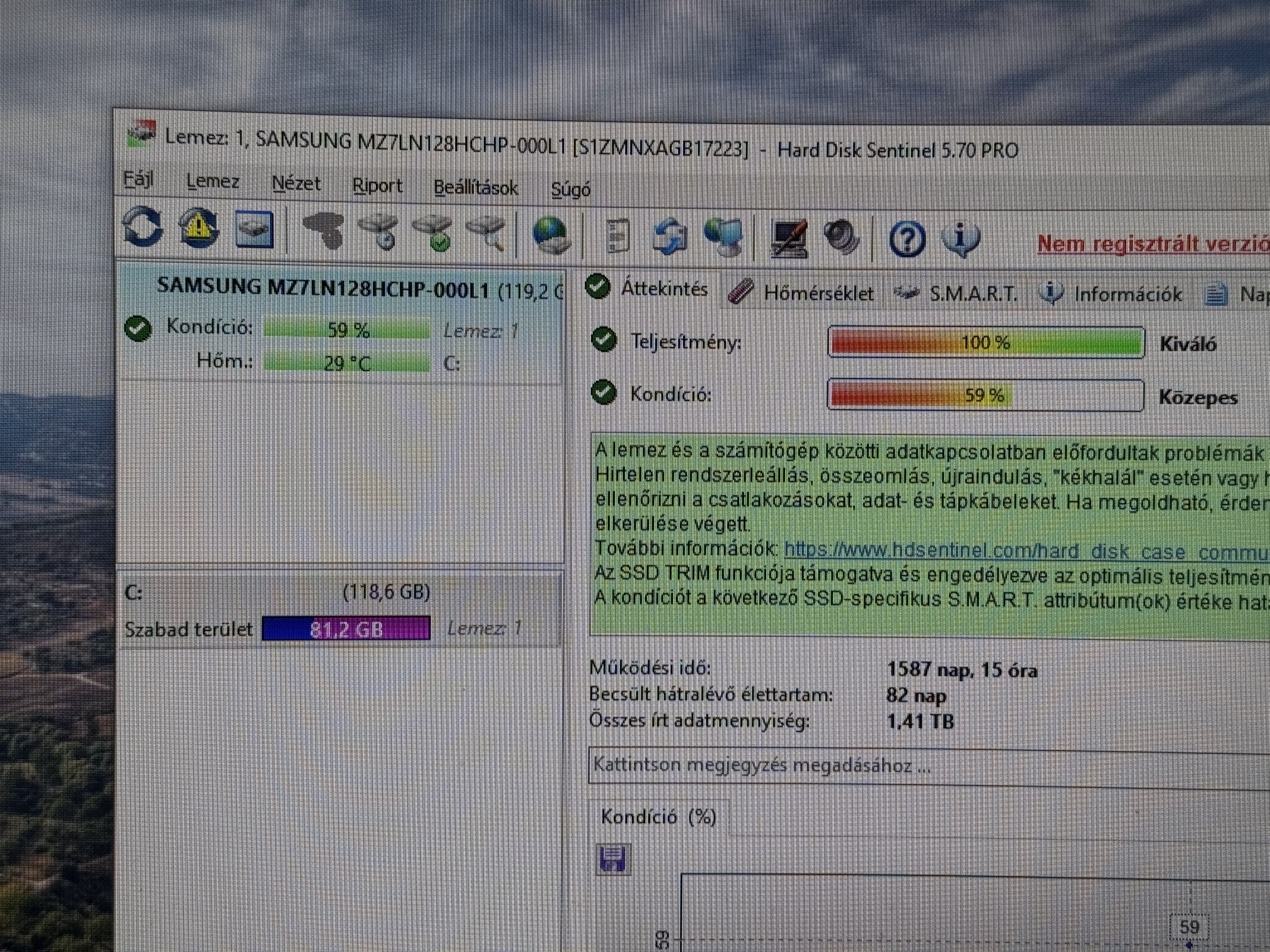This screenshot has width=1270, height=952.
Task: Open the Fájl menu
Action: tap(138, 180)
